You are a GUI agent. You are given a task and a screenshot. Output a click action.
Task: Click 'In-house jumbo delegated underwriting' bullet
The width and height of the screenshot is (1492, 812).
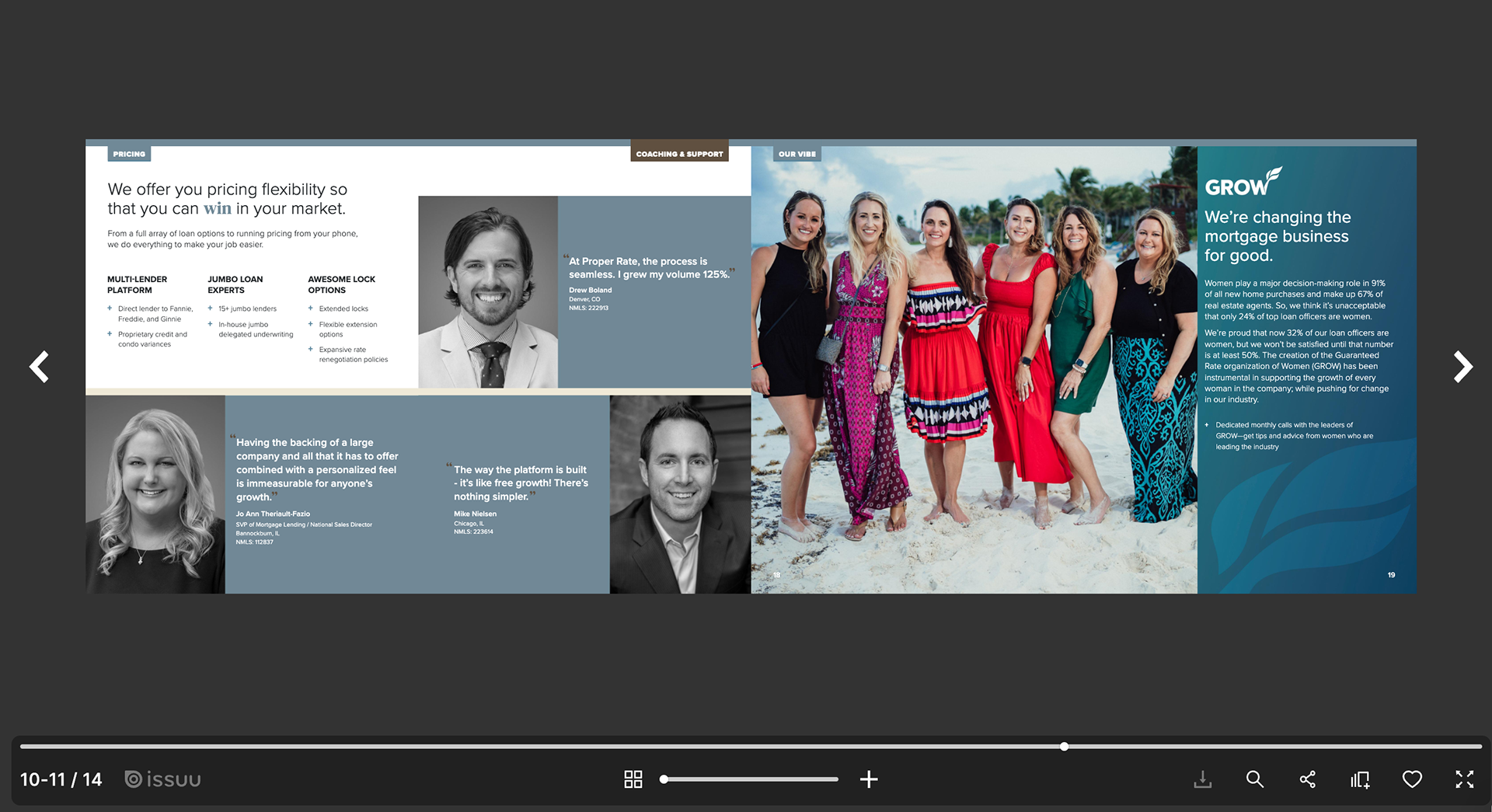coord(256,329)
